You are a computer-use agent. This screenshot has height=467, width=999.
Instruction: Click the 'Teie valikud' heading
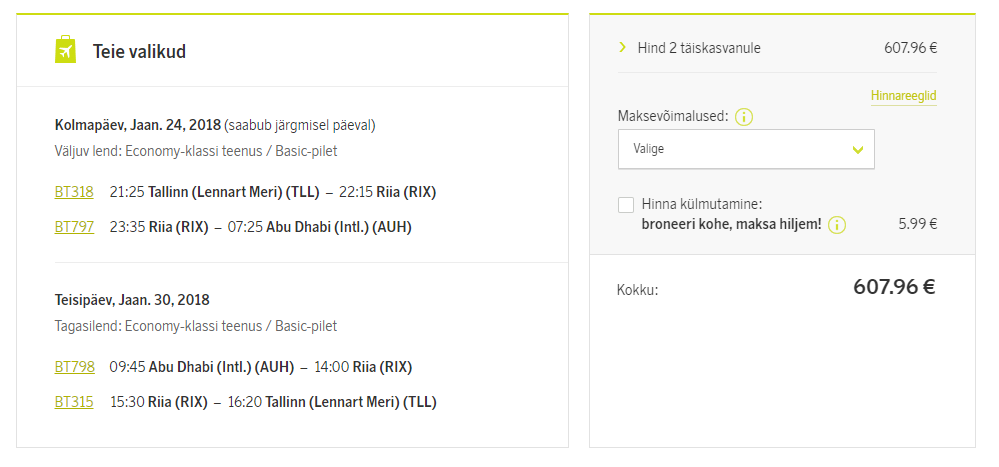point(139,52)
